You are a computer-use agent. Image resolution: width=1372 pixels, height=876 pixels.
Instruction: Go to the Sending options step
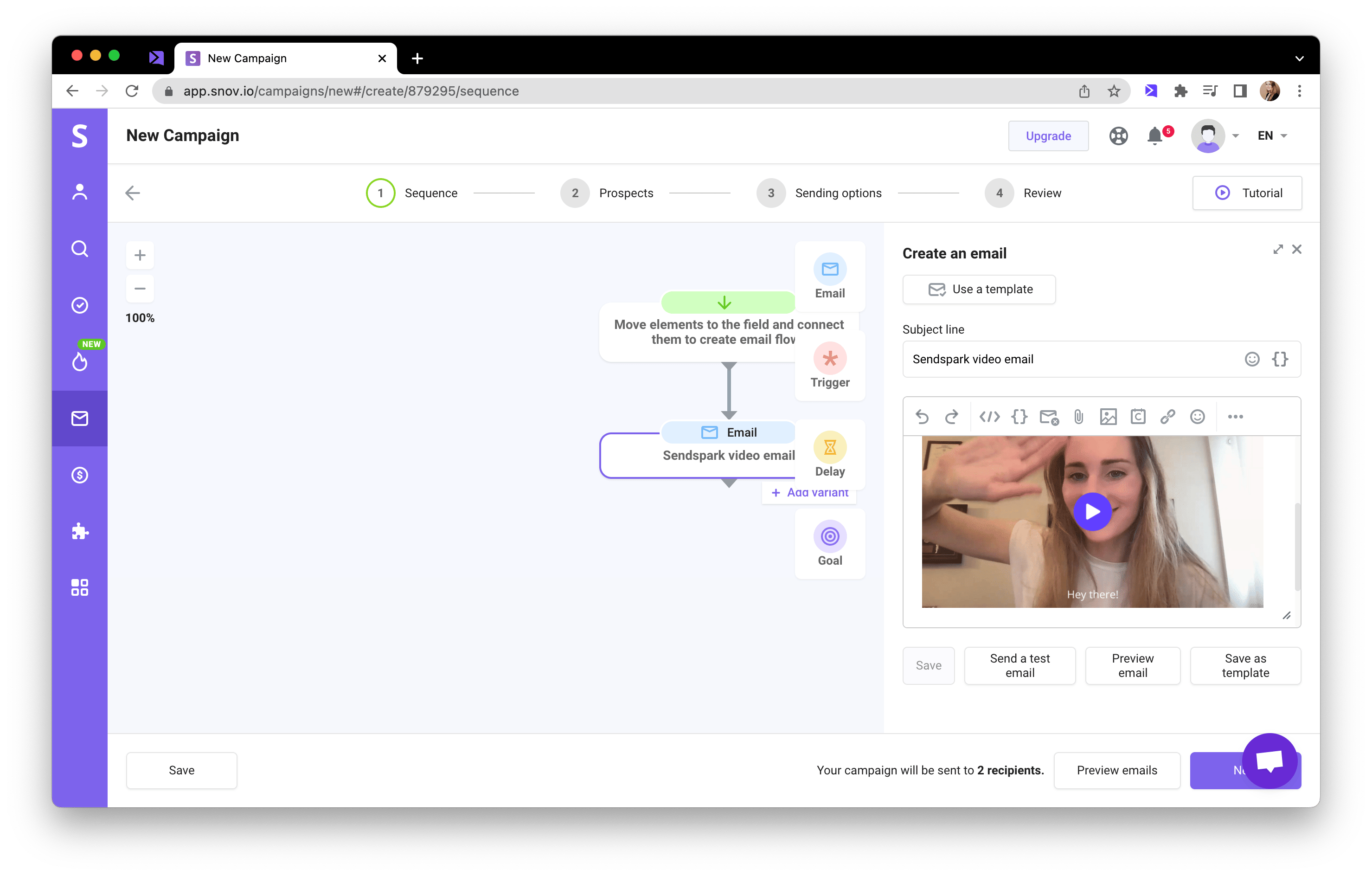[x=819, y=193]
